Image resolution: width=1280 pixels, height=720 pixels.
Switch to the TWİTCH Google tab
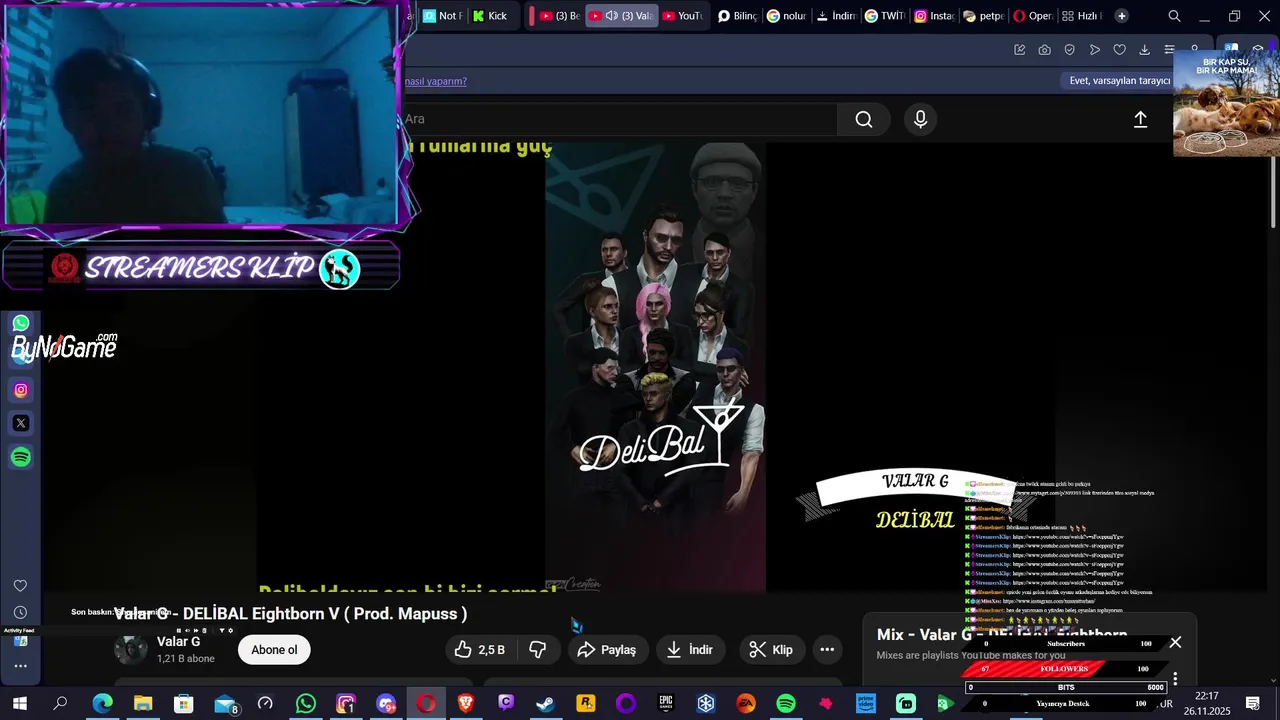(x=885, y=16)
